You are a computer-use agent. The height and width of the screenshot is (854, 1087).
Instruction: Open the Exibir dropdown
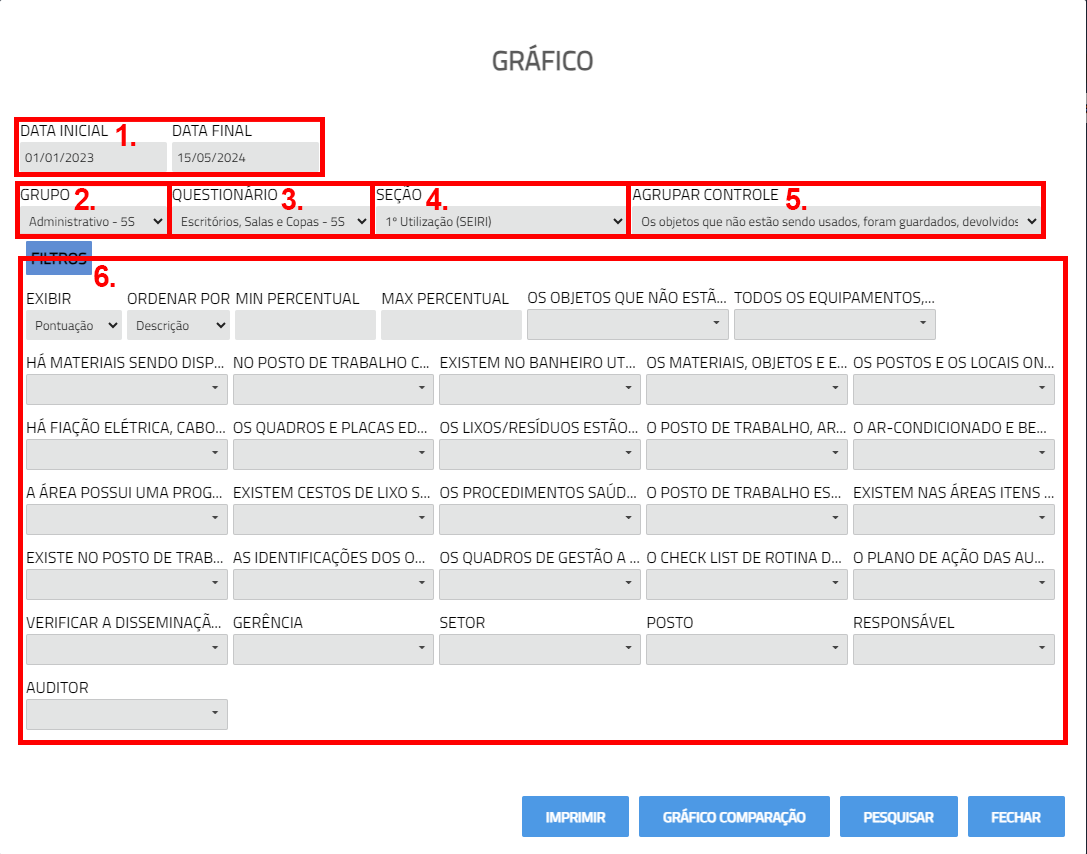point(74,325)
